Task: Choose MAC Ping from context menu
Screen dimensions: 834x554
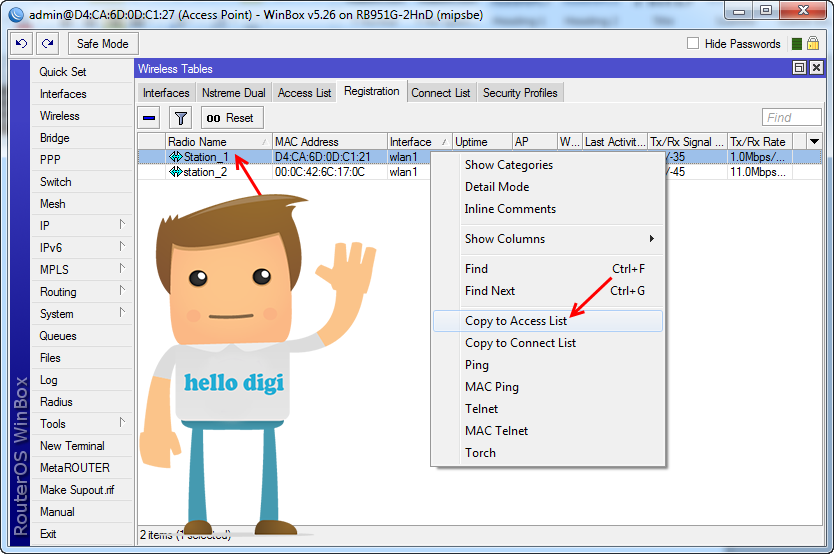Action: tap(548, 387)
